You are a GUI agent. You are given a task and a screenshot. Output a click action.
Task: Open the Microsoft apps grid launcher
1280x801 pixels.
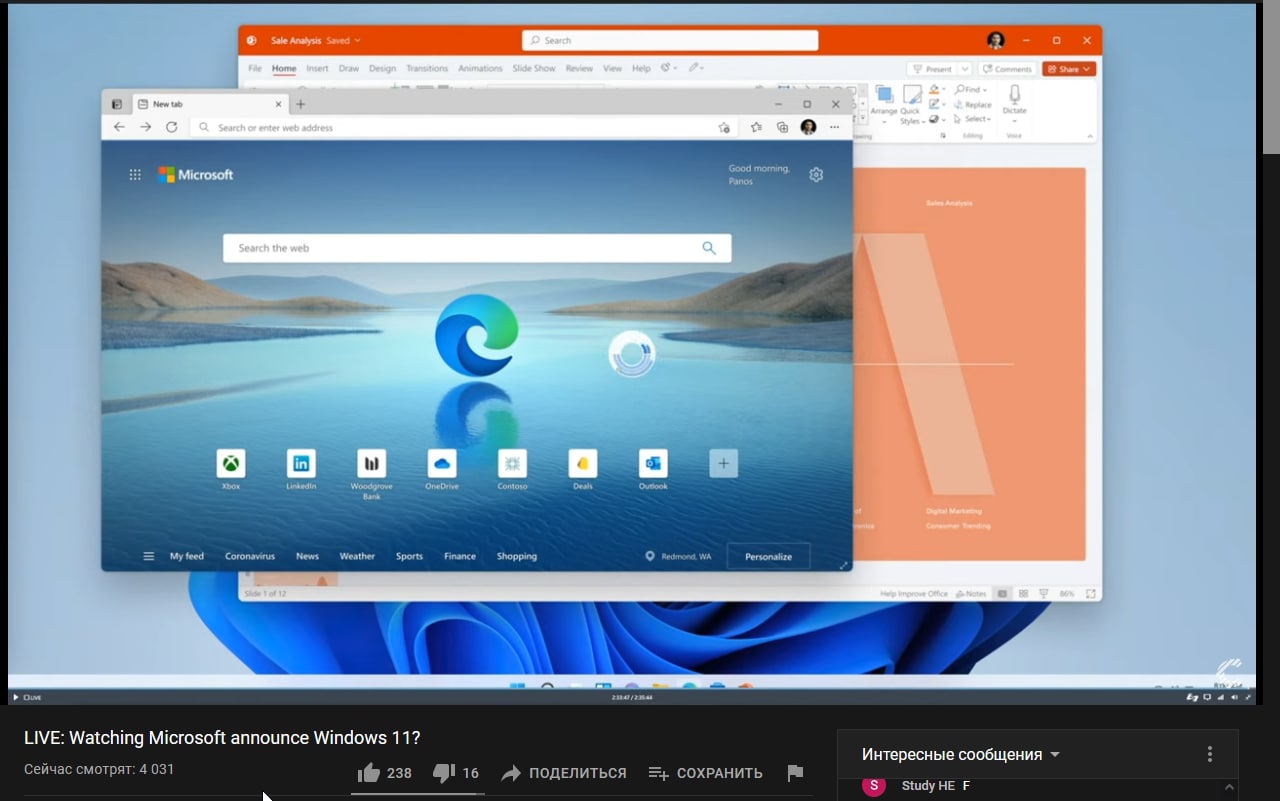[135, 175]
